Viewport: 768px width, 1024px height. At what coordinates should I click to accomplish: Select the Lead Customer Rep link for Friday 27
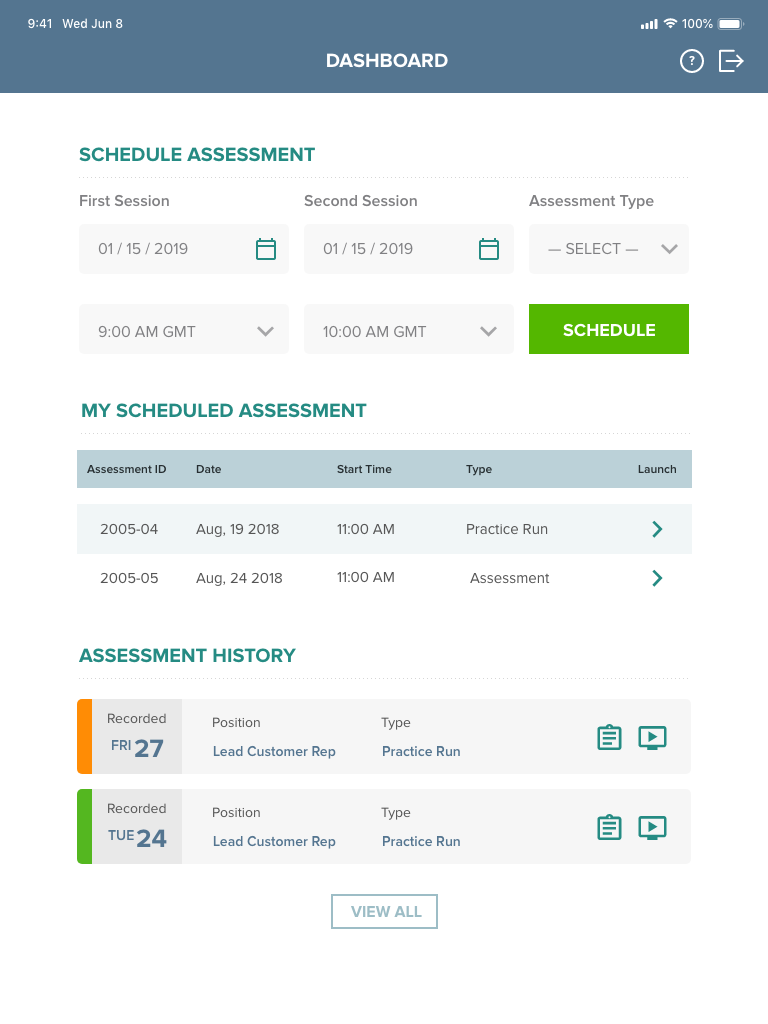(274, 752)
